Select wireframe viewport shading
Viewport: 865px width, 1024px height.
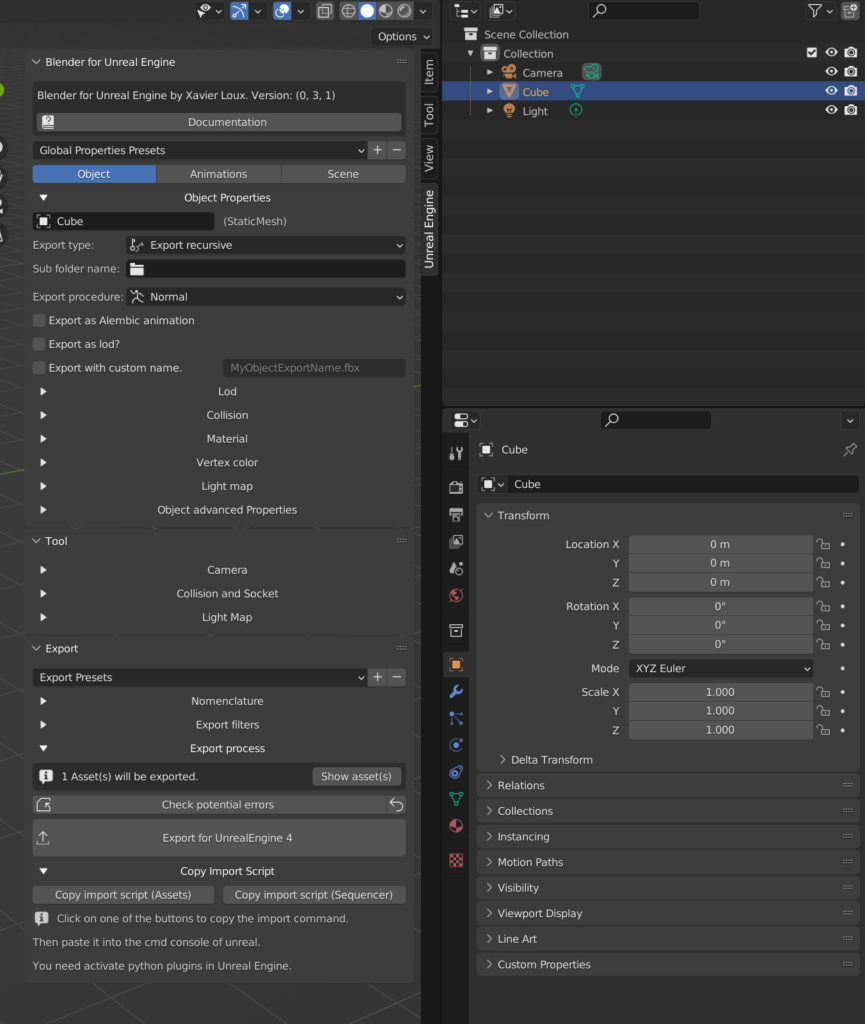point(349,10)
